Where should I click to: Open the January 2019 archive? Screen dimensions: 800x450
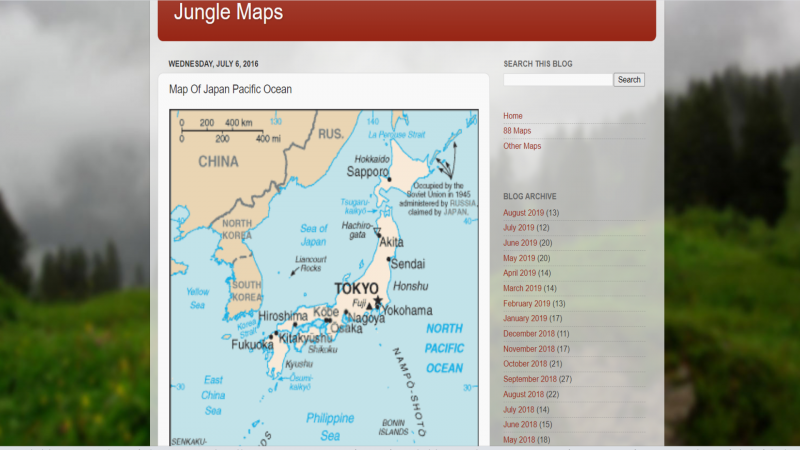click(525, 318)
